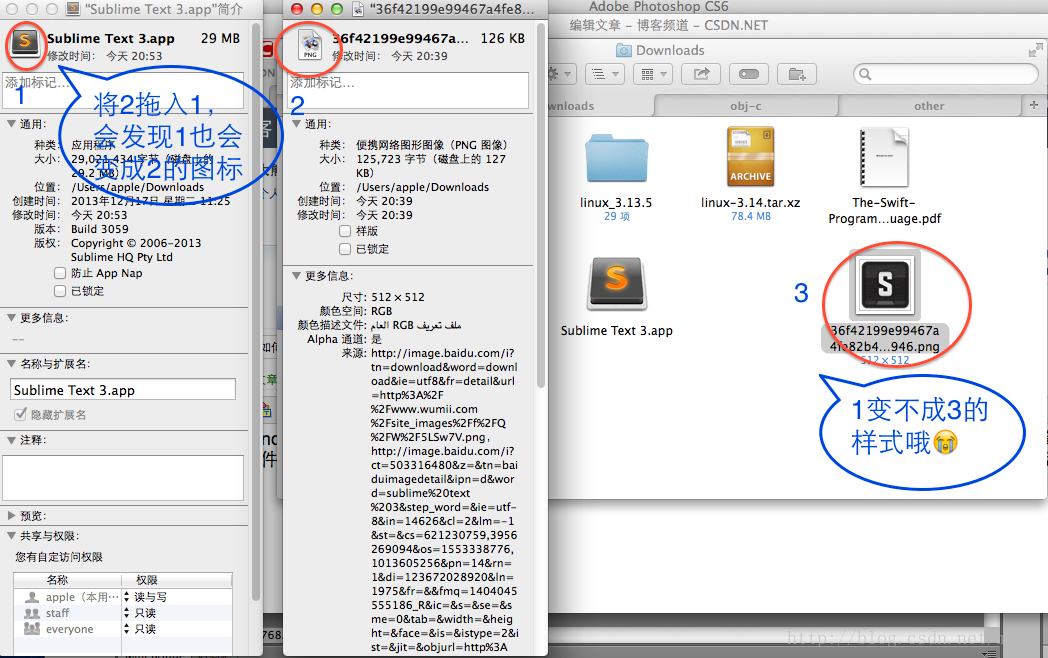The width and height of the screenshot is (1048, 658).
Task: Open the Finder gear action menu
Action: point(560,74)
